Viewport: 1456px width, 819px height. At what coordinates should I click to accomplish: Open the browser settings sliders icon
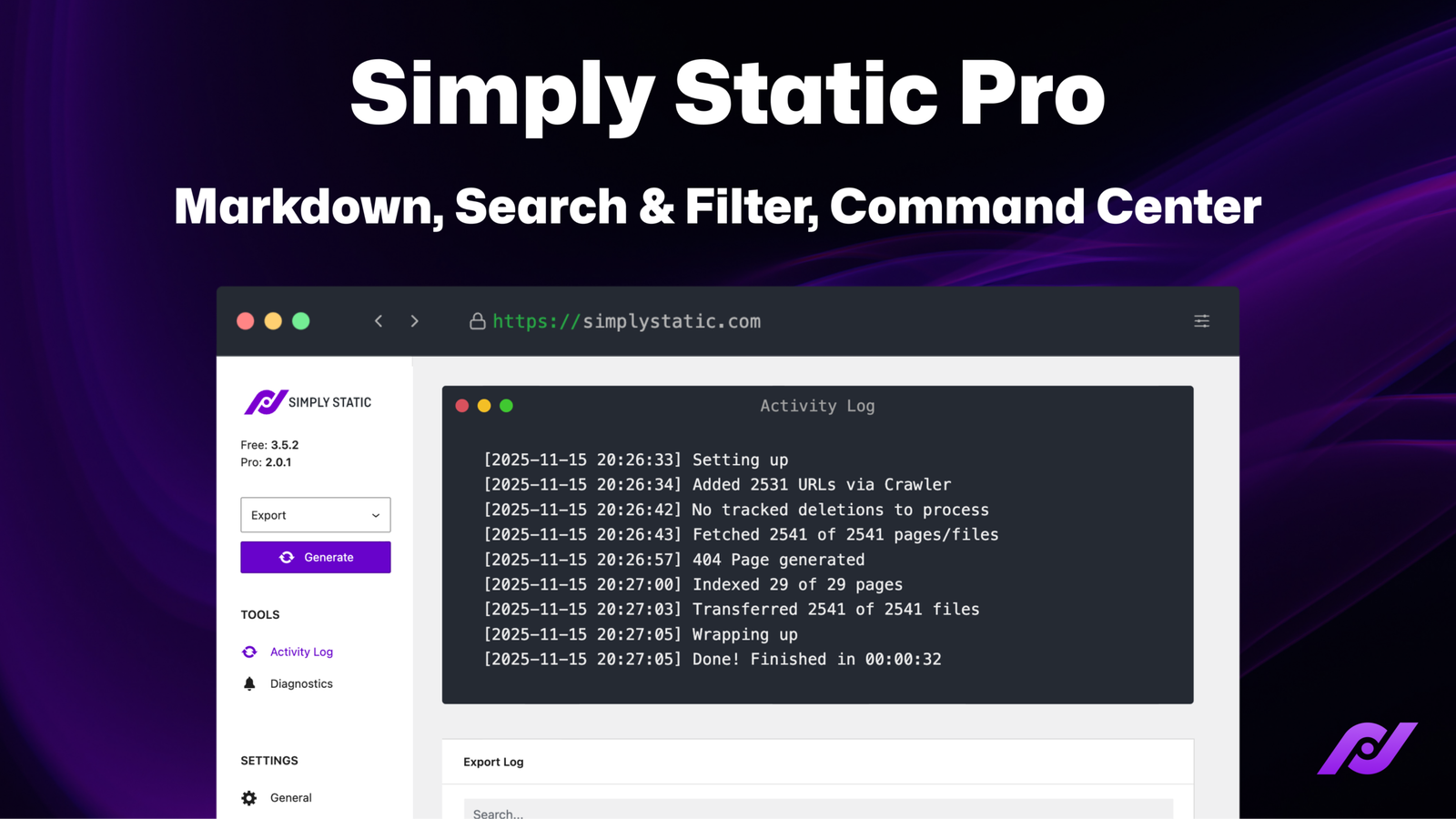pyautogui.click(x=1201, y=321)
